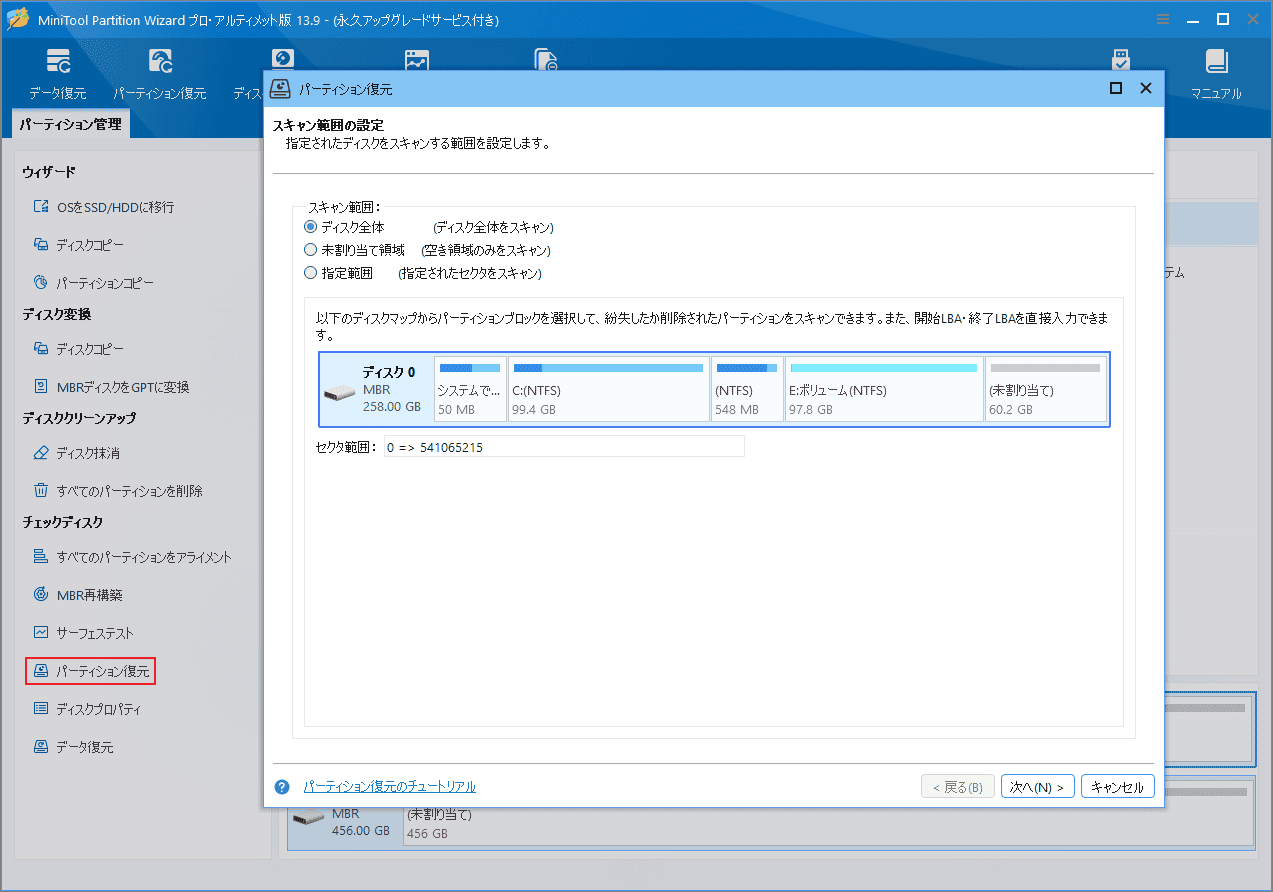This screenshot has width=1273, height=892.
Task: Select E:ボリューム(NTFS) 97.8 GB block
Action: (x=884, y=389)
